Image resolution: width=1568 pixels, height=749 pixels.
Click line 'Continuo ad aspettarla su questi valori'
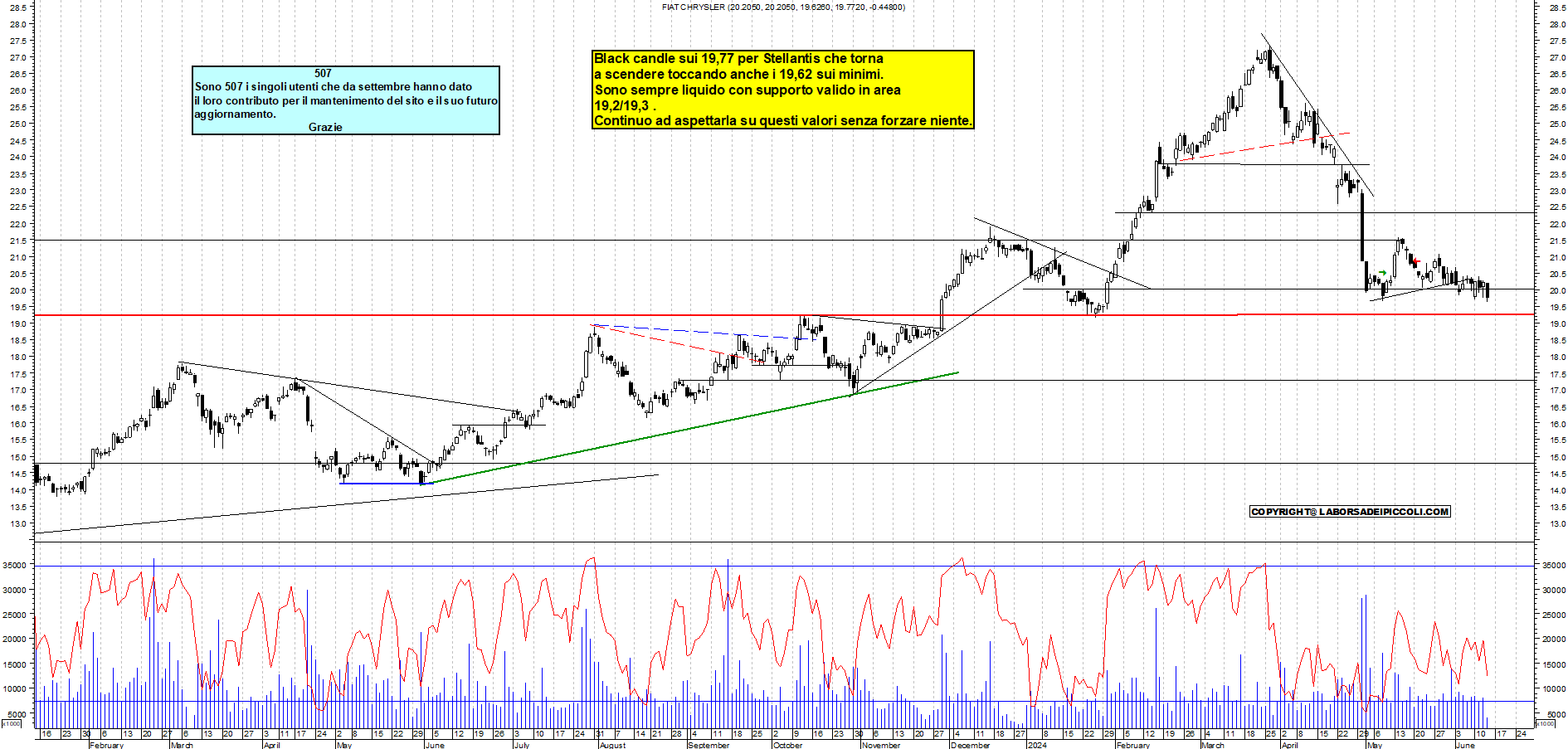click(782, 120)
